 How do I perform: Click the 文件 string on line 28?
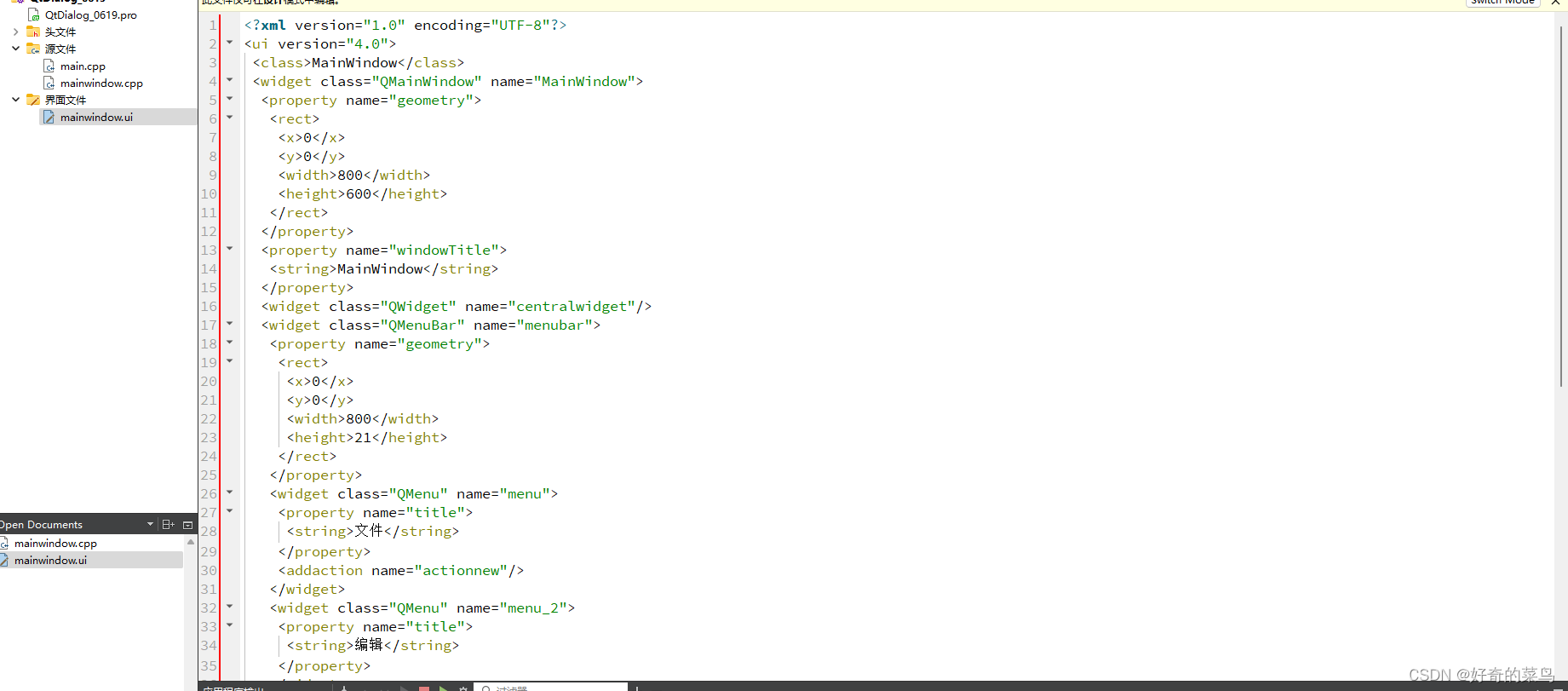coord(369,531)
